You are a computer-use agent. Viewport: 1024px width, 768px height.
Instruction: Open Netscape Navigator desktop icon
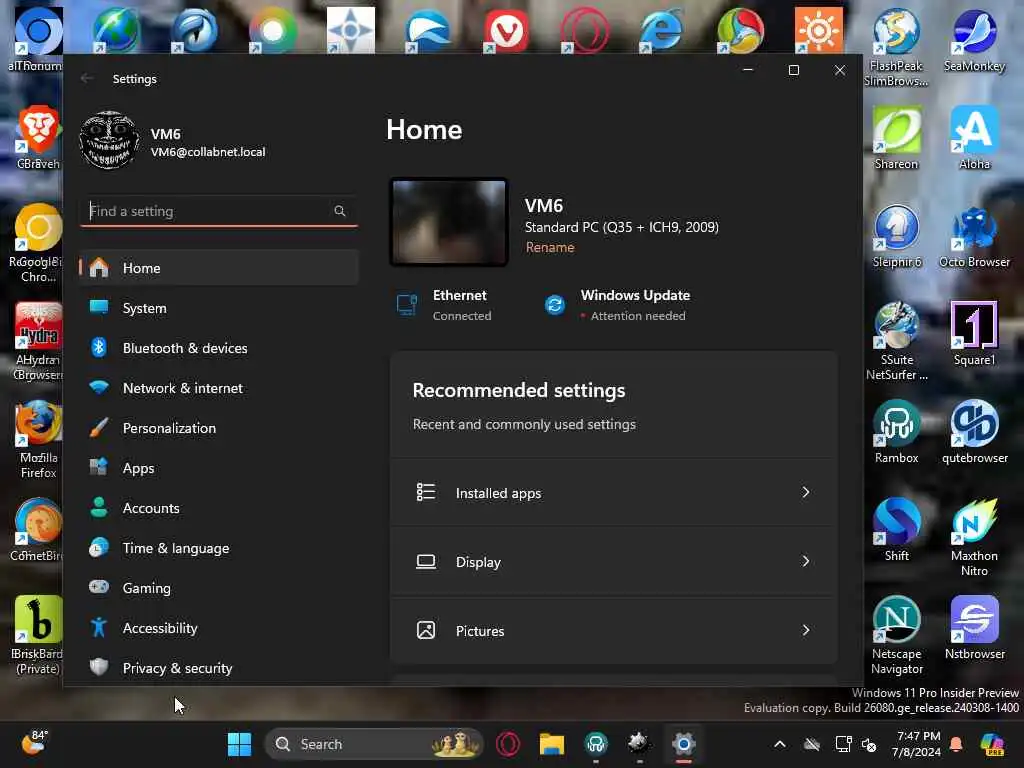click(x=896, y=635)
